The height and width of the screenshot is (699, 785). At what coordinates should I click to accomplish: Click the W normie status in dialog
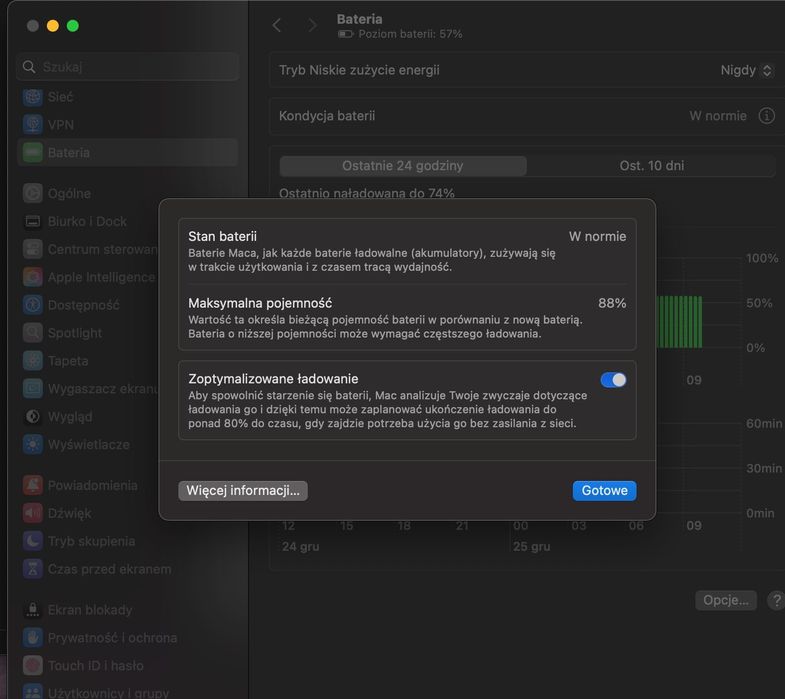(x=597, y=236)
